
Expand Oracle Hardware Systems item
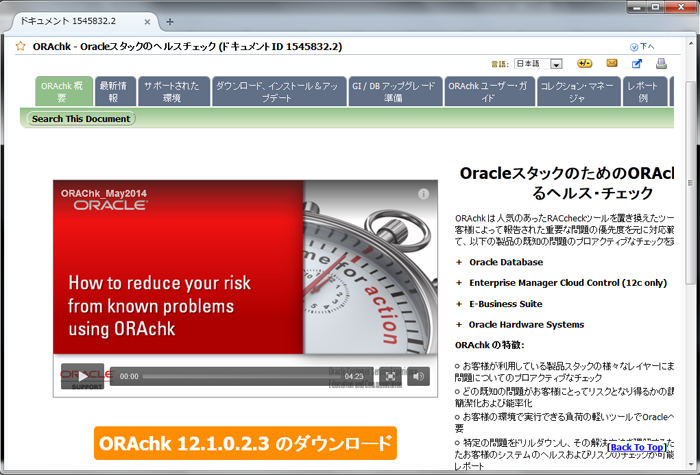click(459, 325)
